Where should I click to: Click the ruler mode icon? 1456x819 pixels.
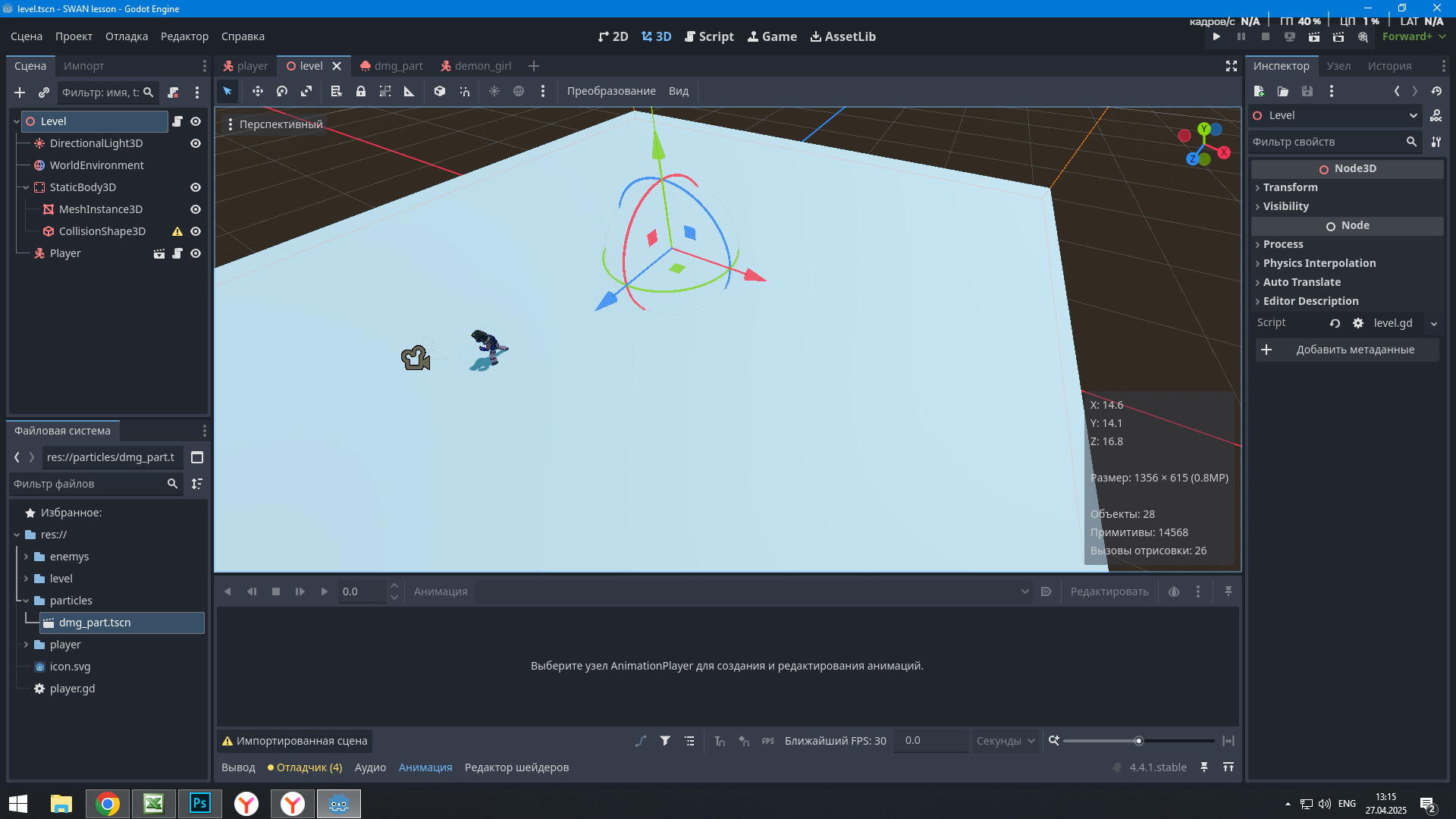pos(409,91)
